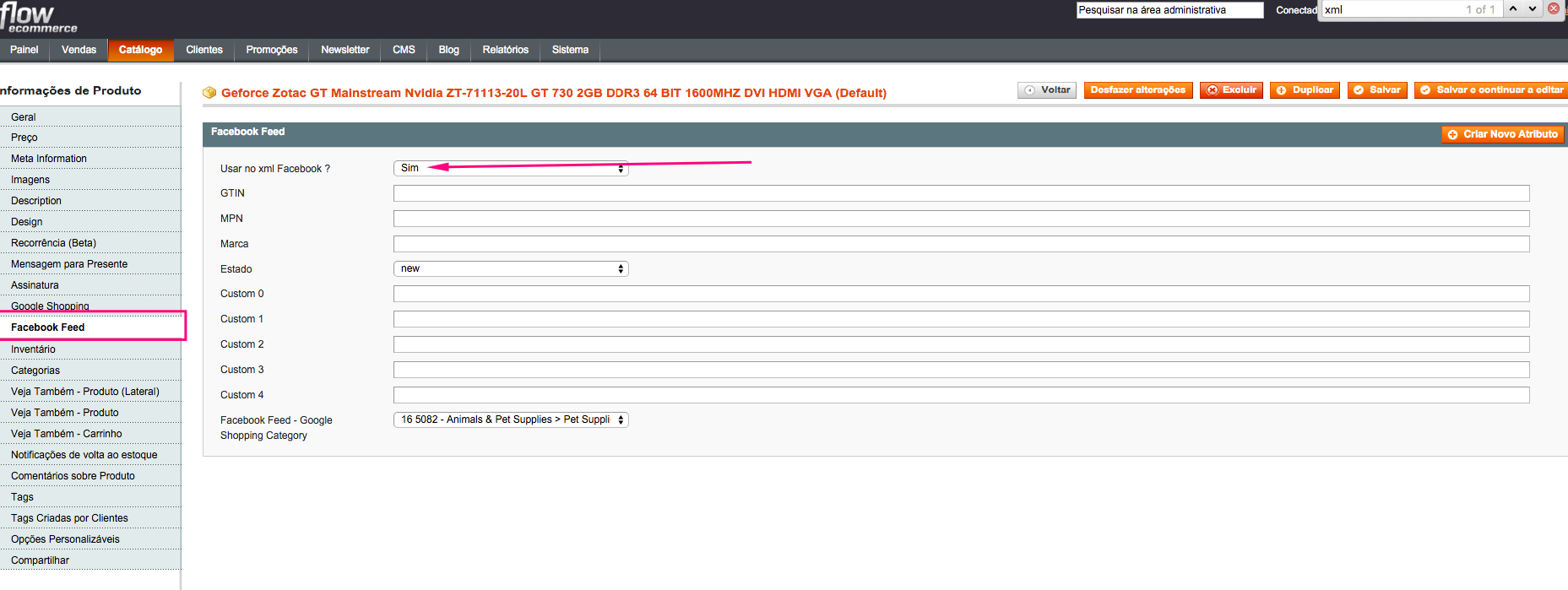Image resolution: width=1568 pixels, height=590 pixels.
Task: Close the browser find bar
Action: point(1554,9)
